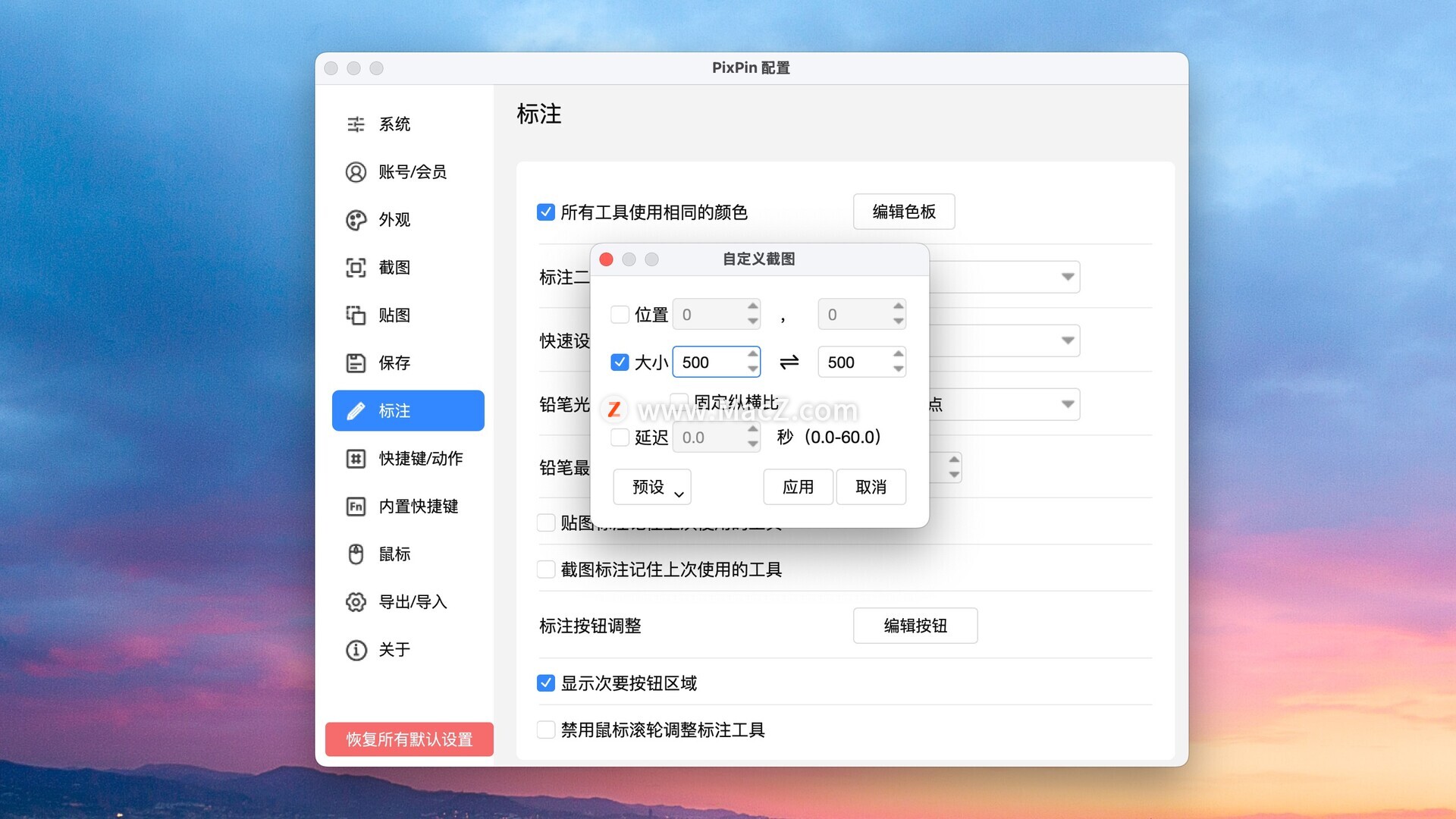Click the 编辑色板 button
This screenshot has height=819, width=1456.
[903, 212]
